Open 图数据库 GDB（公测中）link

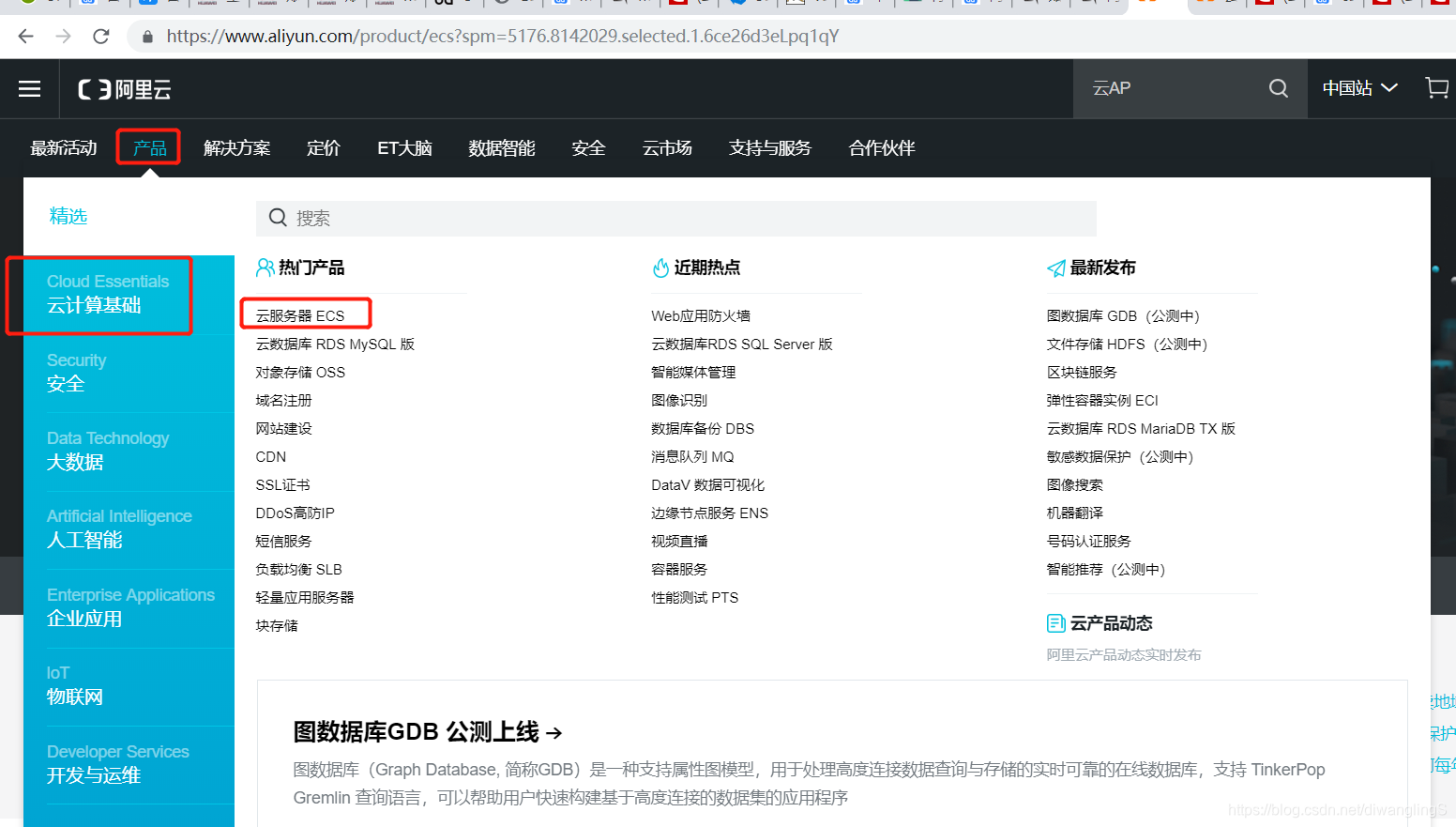point(1124,316)
